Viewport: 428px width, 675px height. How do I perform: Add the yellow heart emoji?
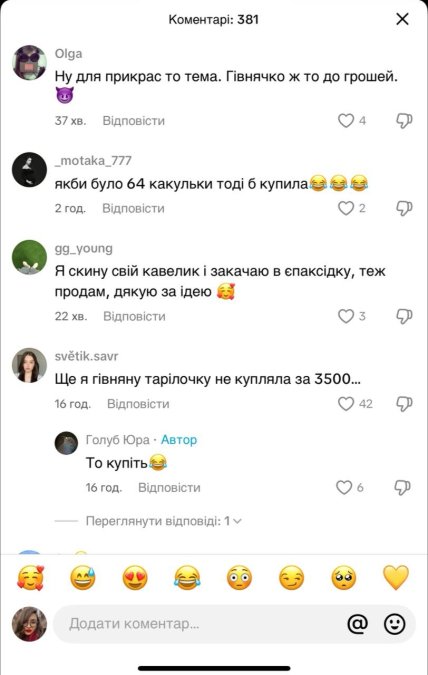pyautogui.click(x=396, y=577)
